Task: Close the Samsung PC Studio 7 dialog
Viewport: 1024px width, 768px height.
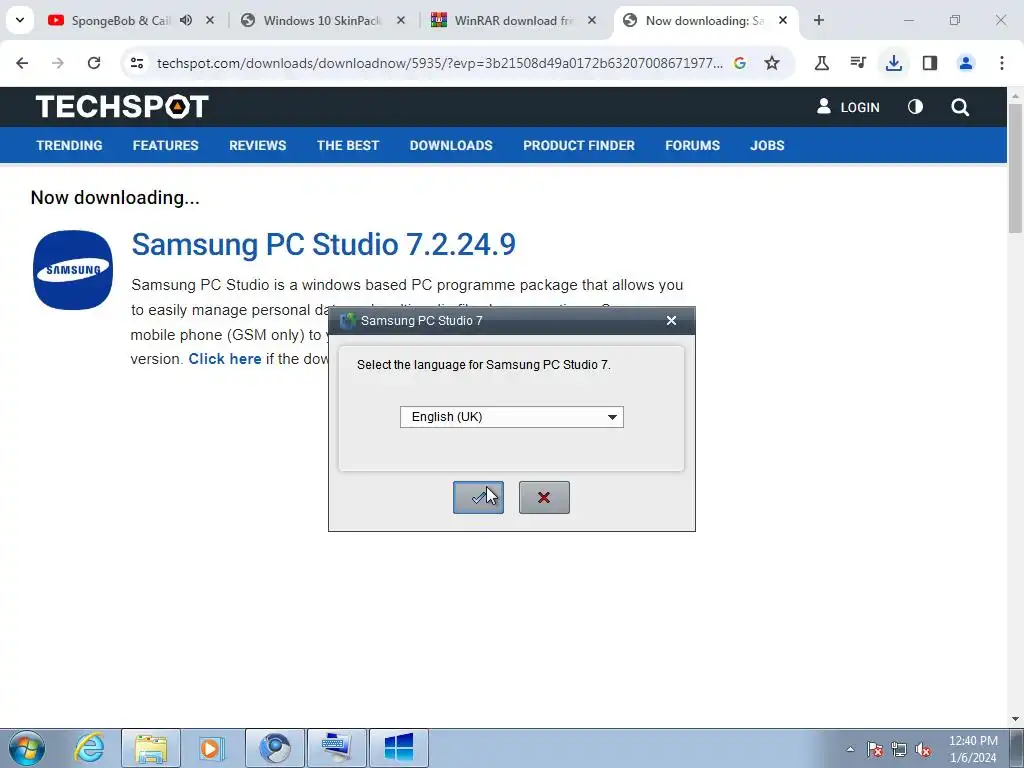Action: tap(671, 321)
